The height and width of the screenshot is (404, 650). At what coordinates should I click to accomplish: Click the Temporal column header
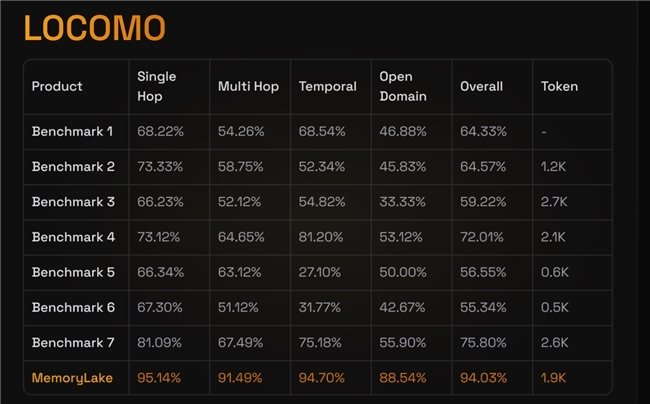coord(327,86)
